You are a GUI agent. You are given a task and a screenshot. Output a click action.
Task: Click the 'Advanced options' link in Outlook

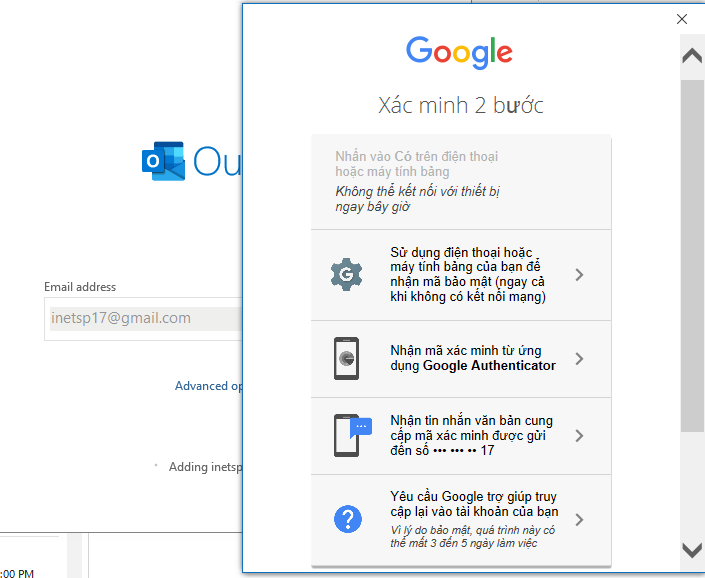coord(209,386)
